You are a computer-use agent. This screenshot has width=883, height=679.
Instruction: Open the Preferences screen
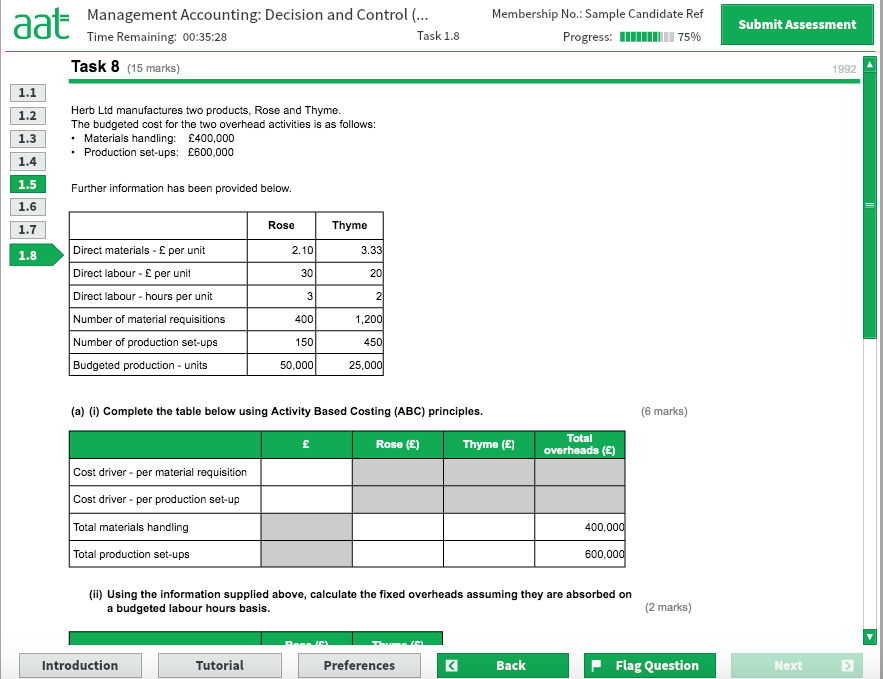coord(359,665)
